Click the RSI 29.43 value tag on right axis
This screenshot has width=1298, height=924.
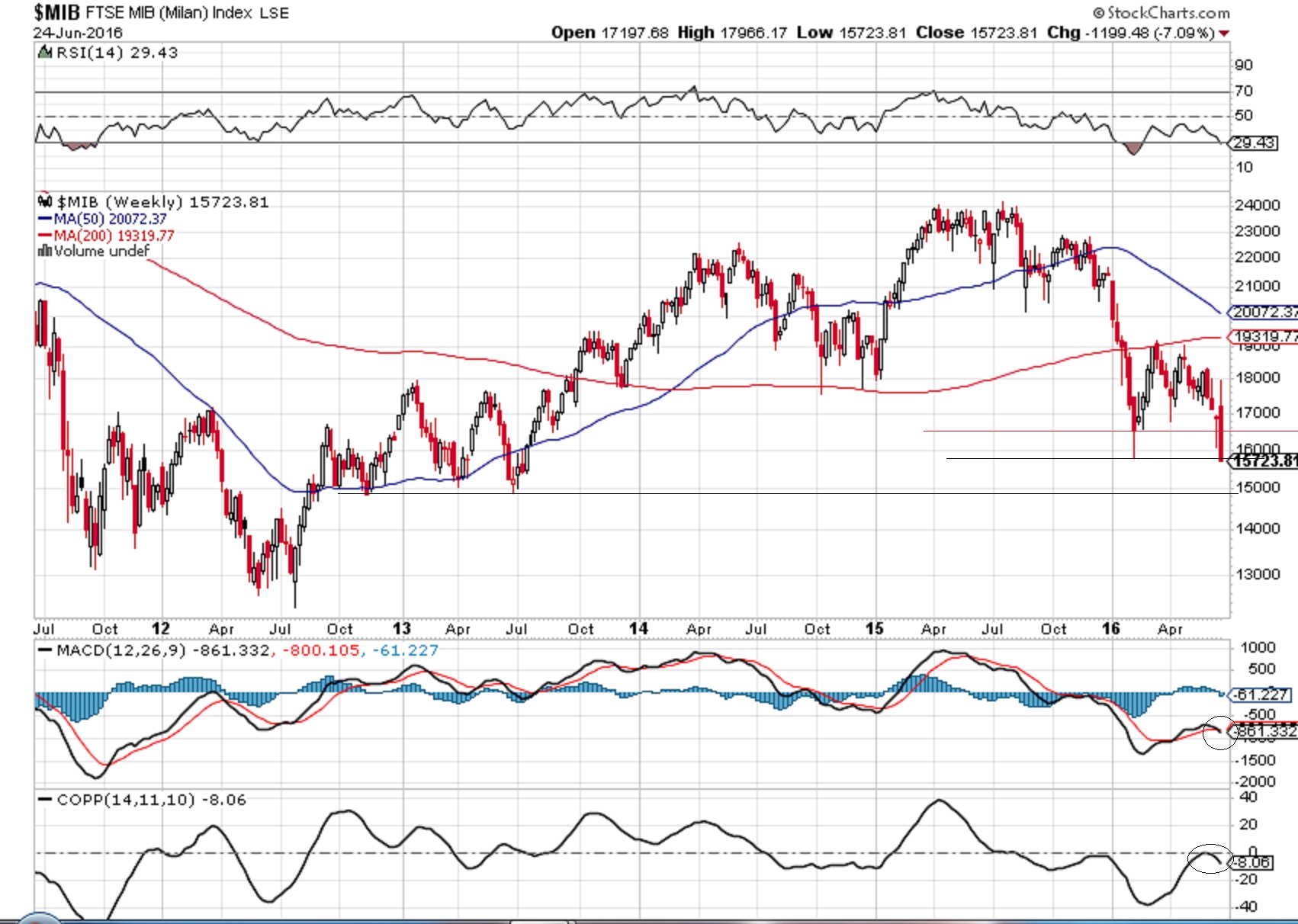pyautogui.click(x=1252, y=143)
